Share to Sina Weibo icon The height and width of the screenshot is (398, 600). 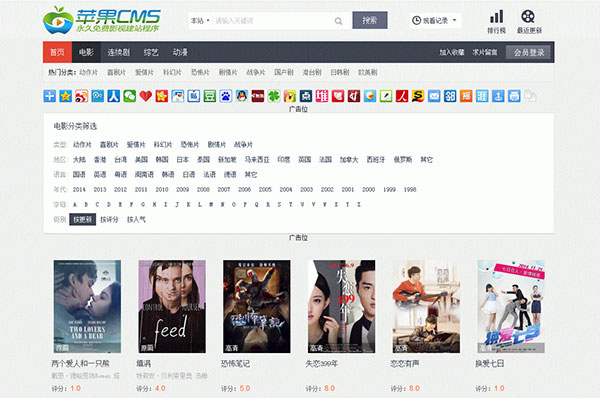pos(82,96)
